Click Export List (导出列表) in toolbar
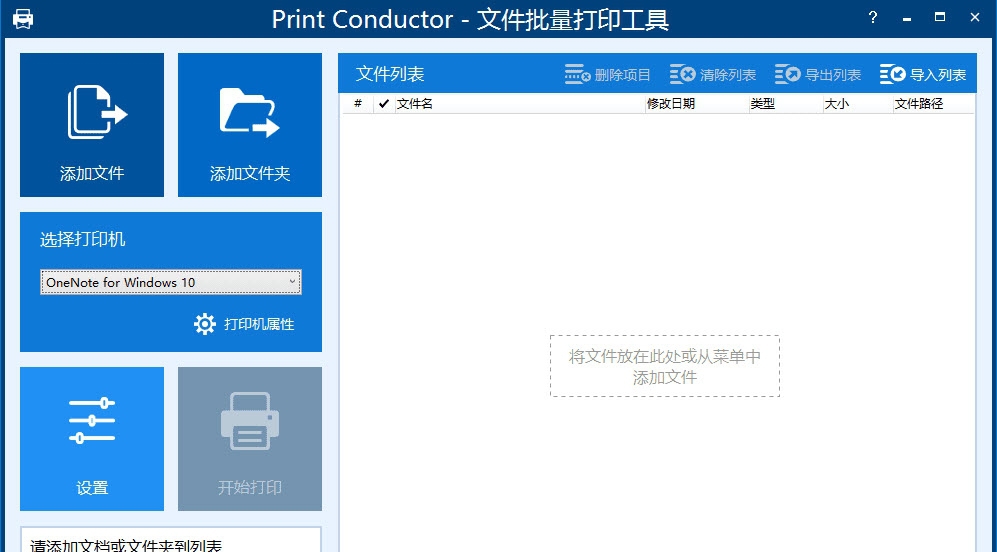 (x=818, y=74)
